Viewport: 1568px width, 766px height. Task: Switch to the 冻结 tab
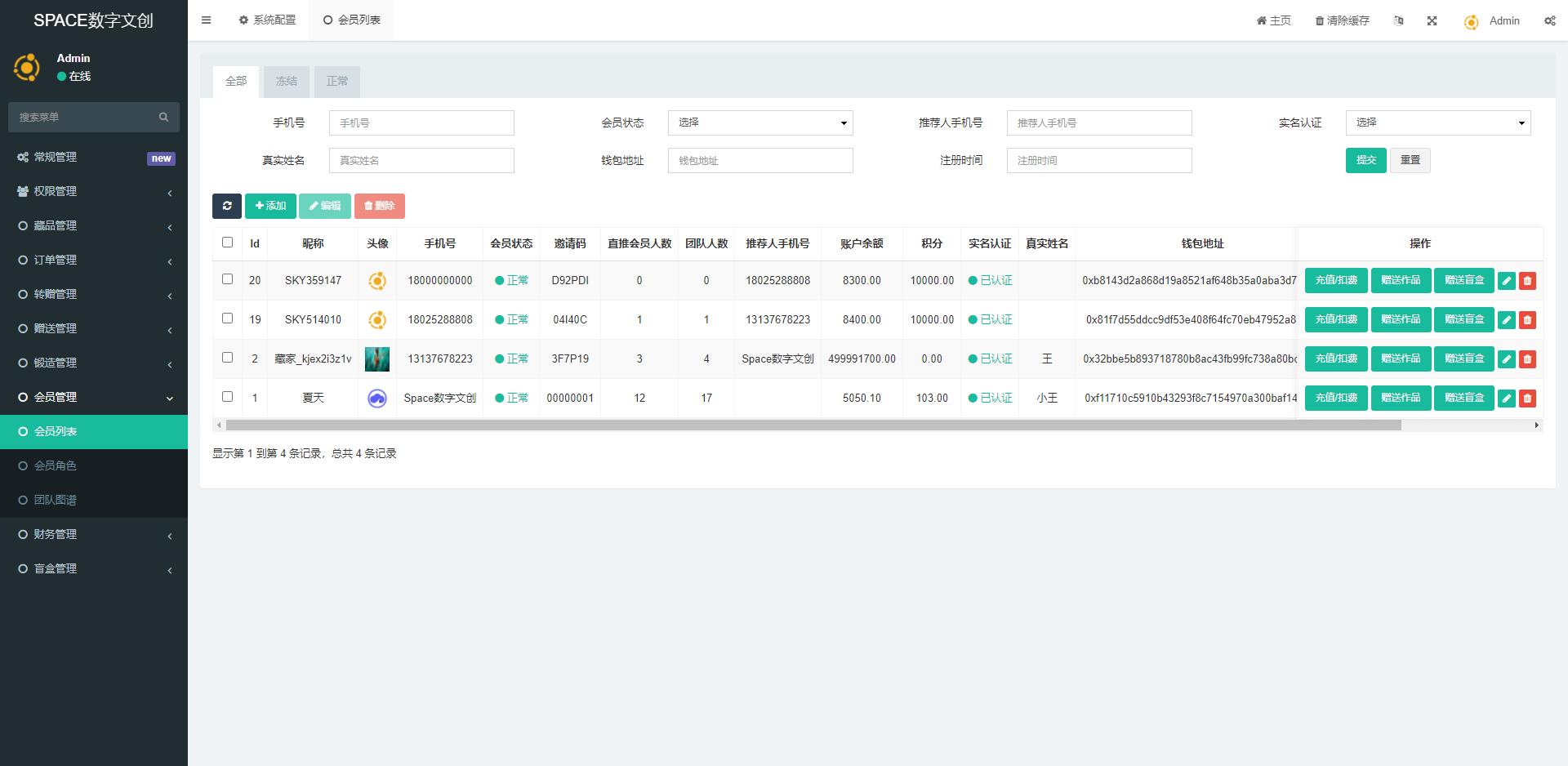coord(287,82)
